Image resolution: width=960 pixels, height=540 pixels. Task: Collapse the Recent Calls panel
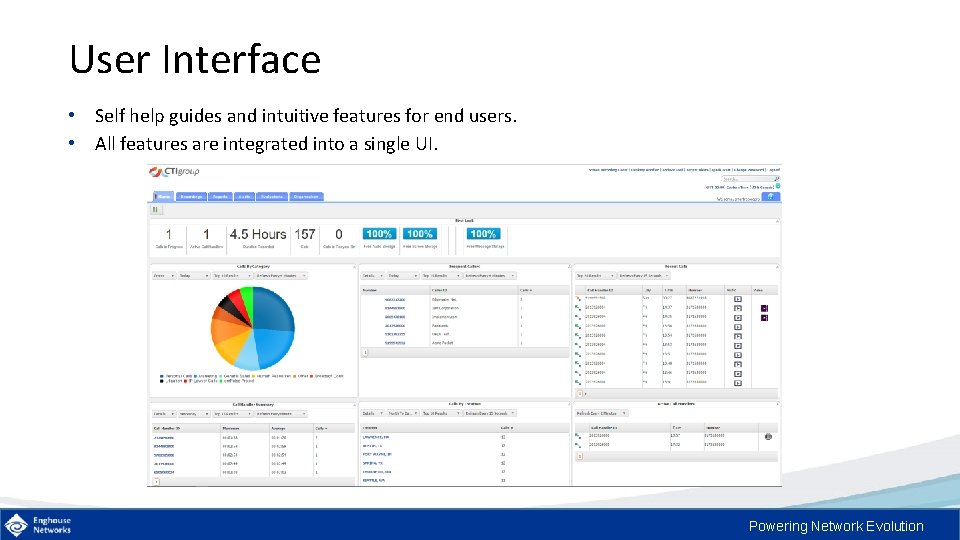[x=777, y=267]
